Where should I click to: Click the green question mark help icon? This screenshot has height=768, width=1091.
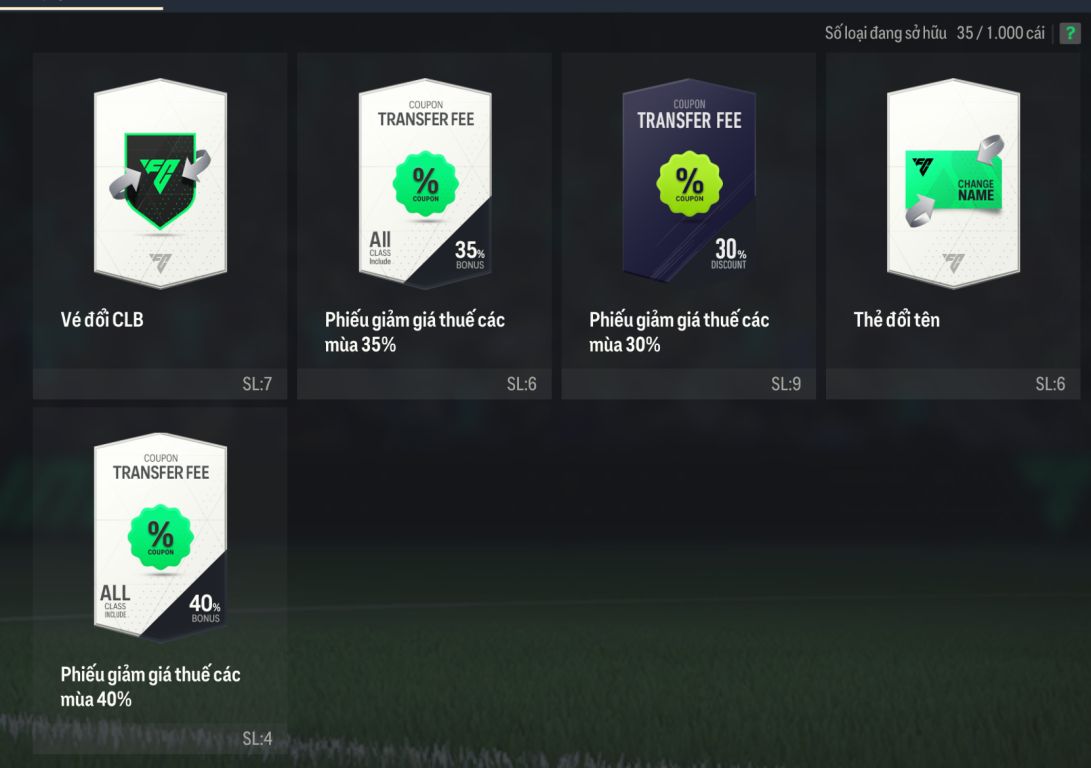(x=1069, y=33)
